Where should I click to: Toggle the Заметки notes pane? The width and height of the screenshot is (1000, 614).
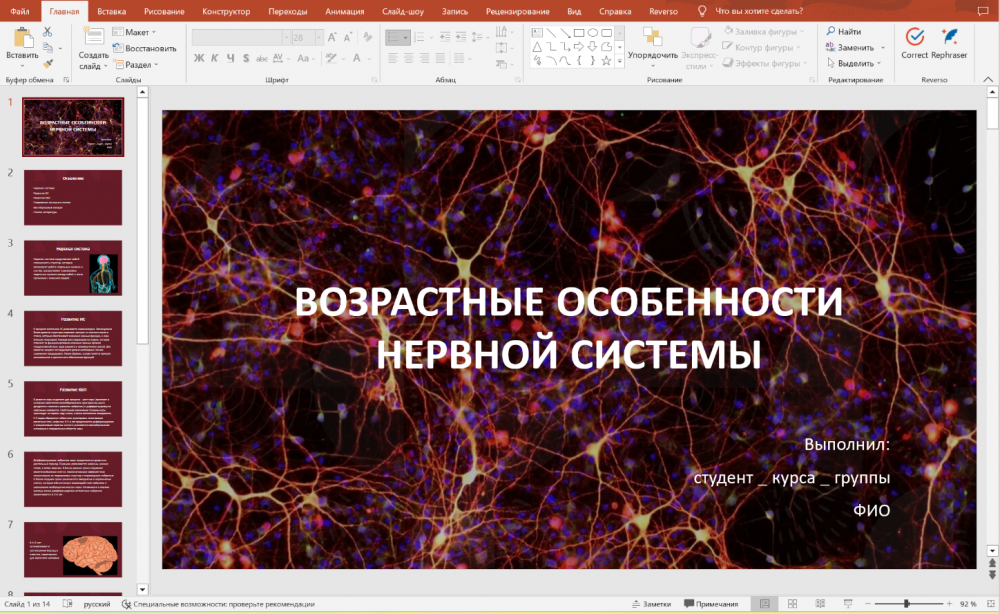click(651, 604)
